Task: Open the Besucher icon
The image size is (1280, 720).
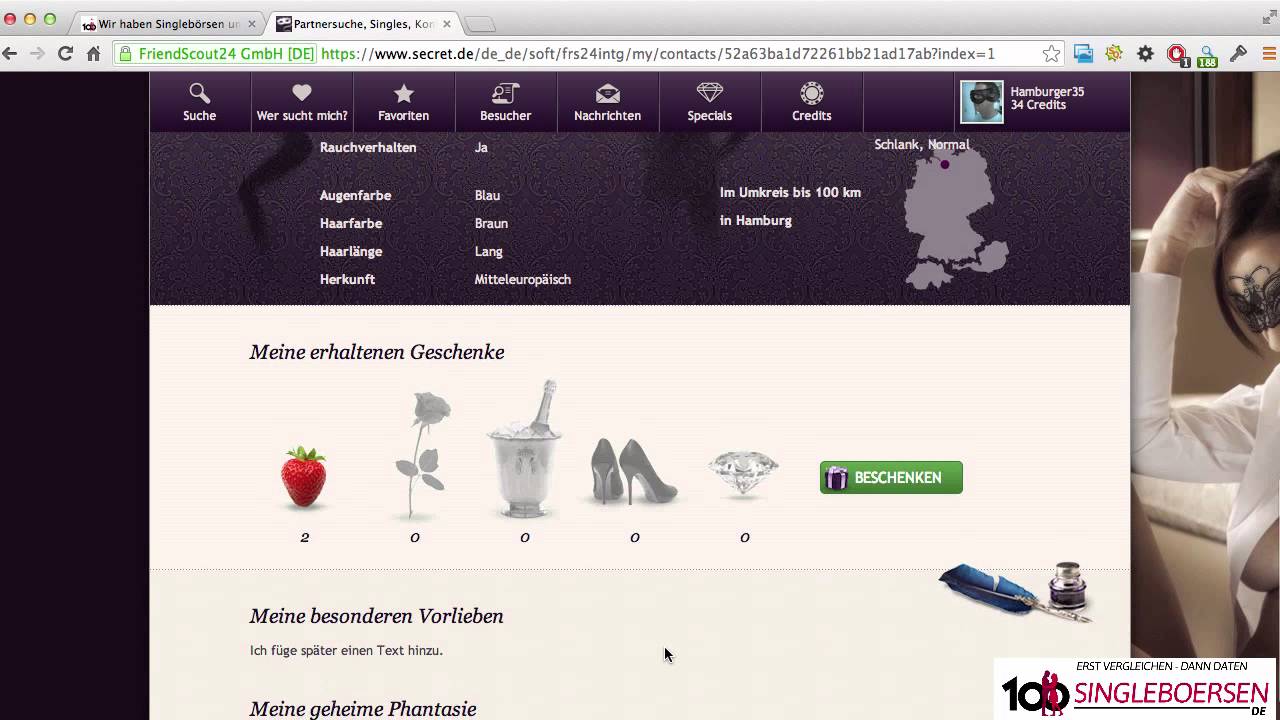Action: 505,93
